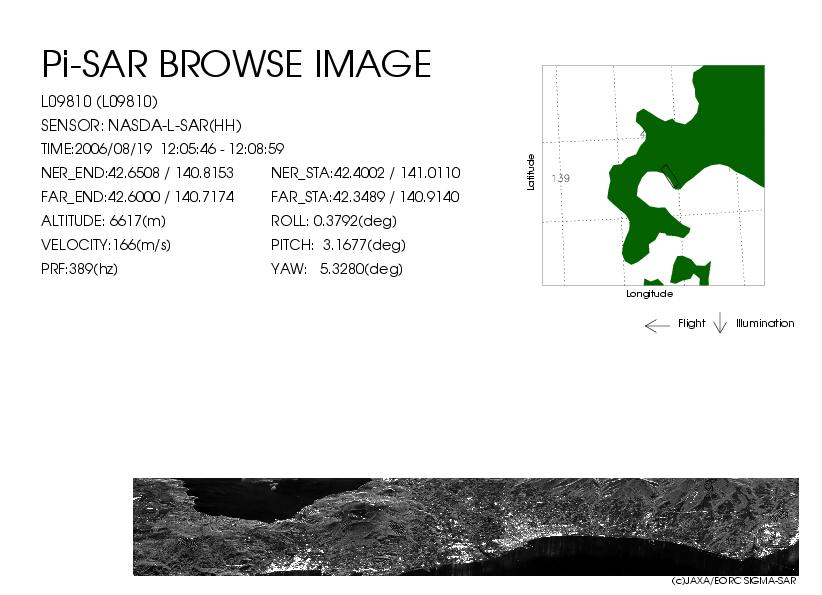Open the SAR browse image strip
The image size is (822, 595).
click(x=466, y=527)
